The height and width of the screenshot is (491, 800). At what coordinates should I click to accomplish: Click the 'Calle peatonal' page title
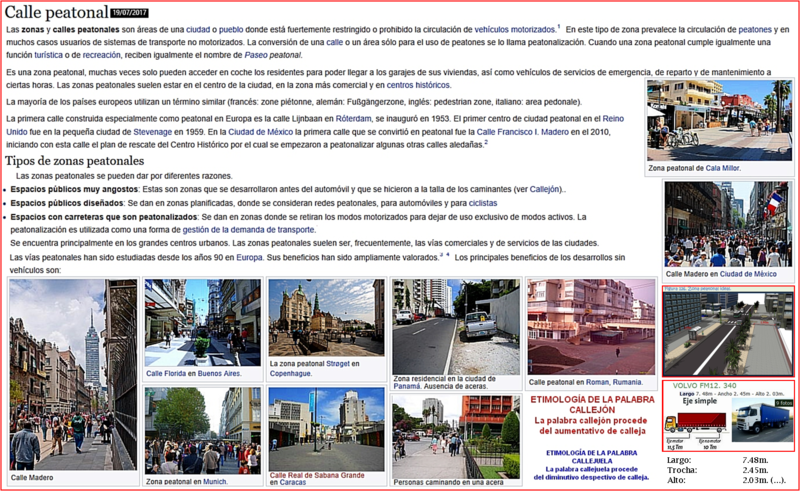57,12
